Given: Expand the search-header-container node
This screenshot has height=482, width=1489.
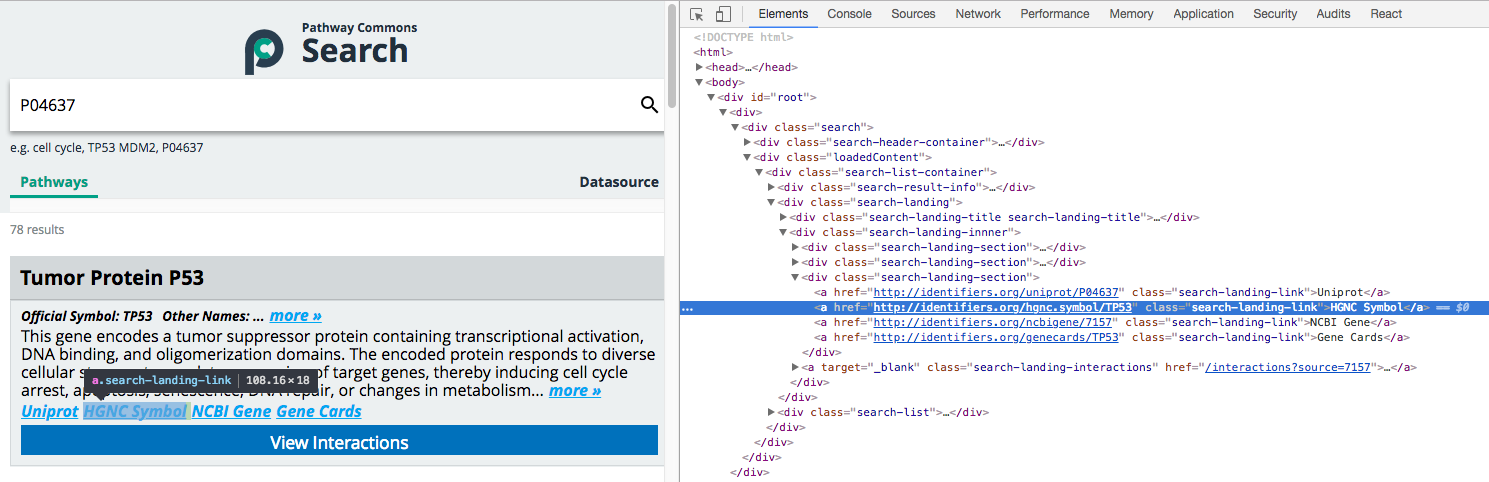Looking at the screenshot, I should tap(747, 142).
